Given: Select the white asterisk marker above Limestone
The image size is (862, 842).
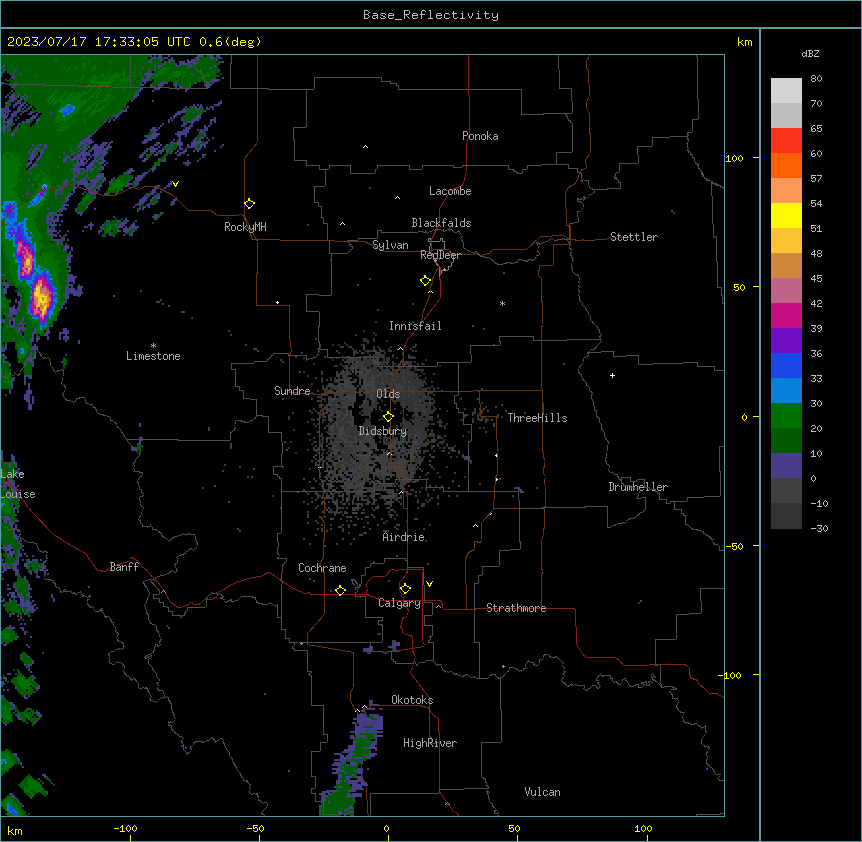Looking at the screenshot, I should [x=153, y=346].
